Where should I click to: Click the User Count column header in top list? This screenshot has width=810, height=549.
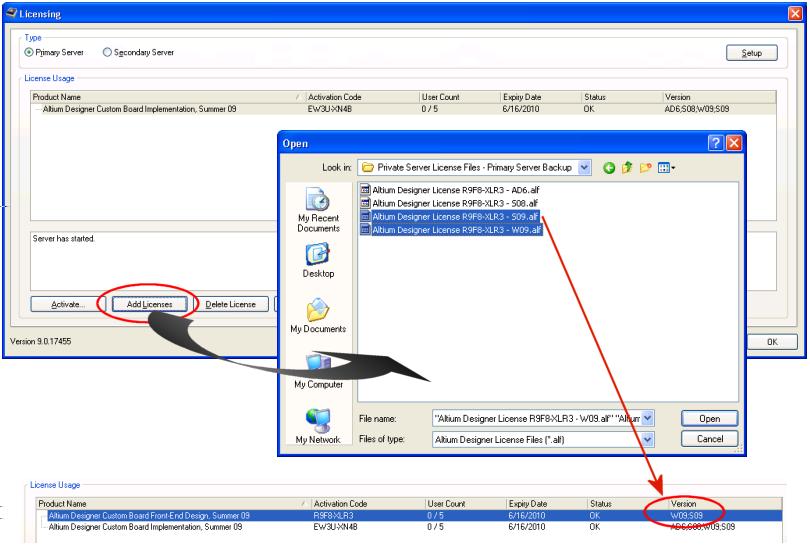pos(459,97)
